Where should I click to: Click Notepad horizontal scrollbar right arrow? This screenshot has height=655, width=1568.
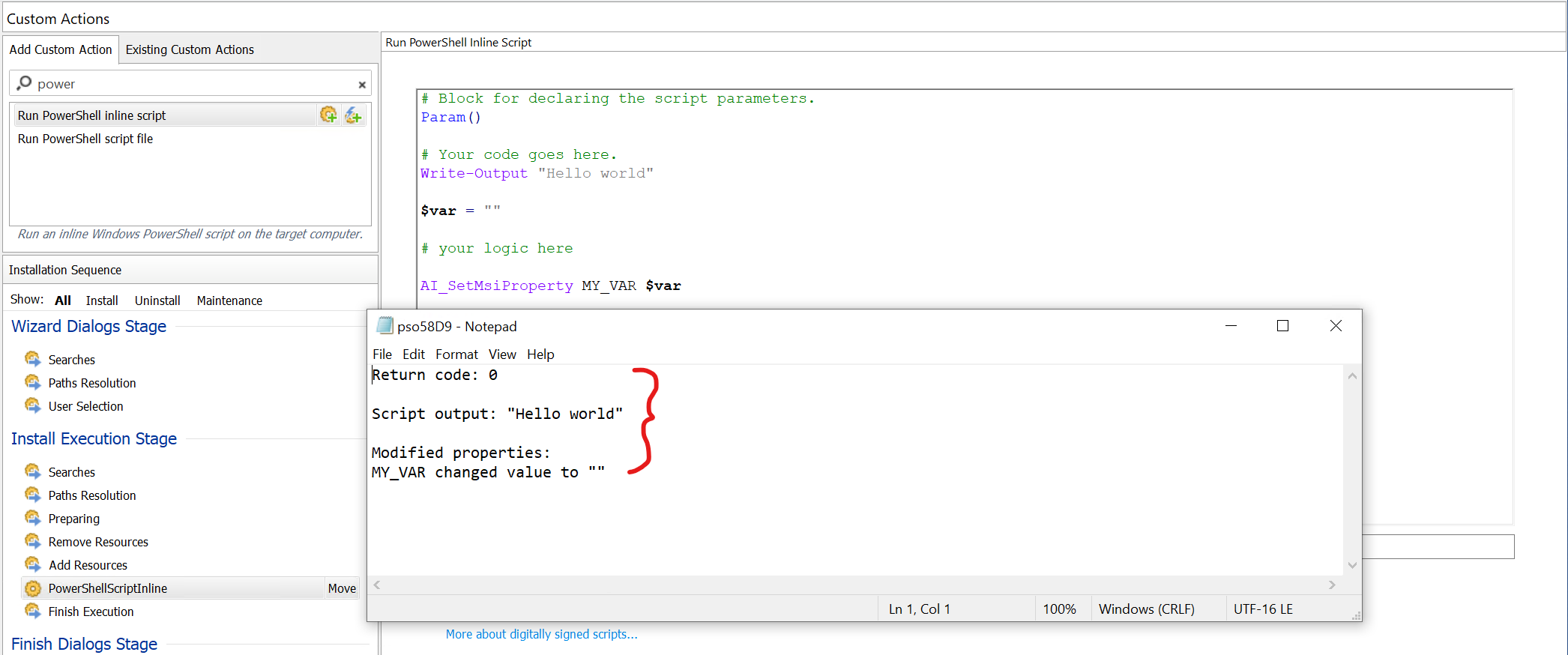[1332, 585]
